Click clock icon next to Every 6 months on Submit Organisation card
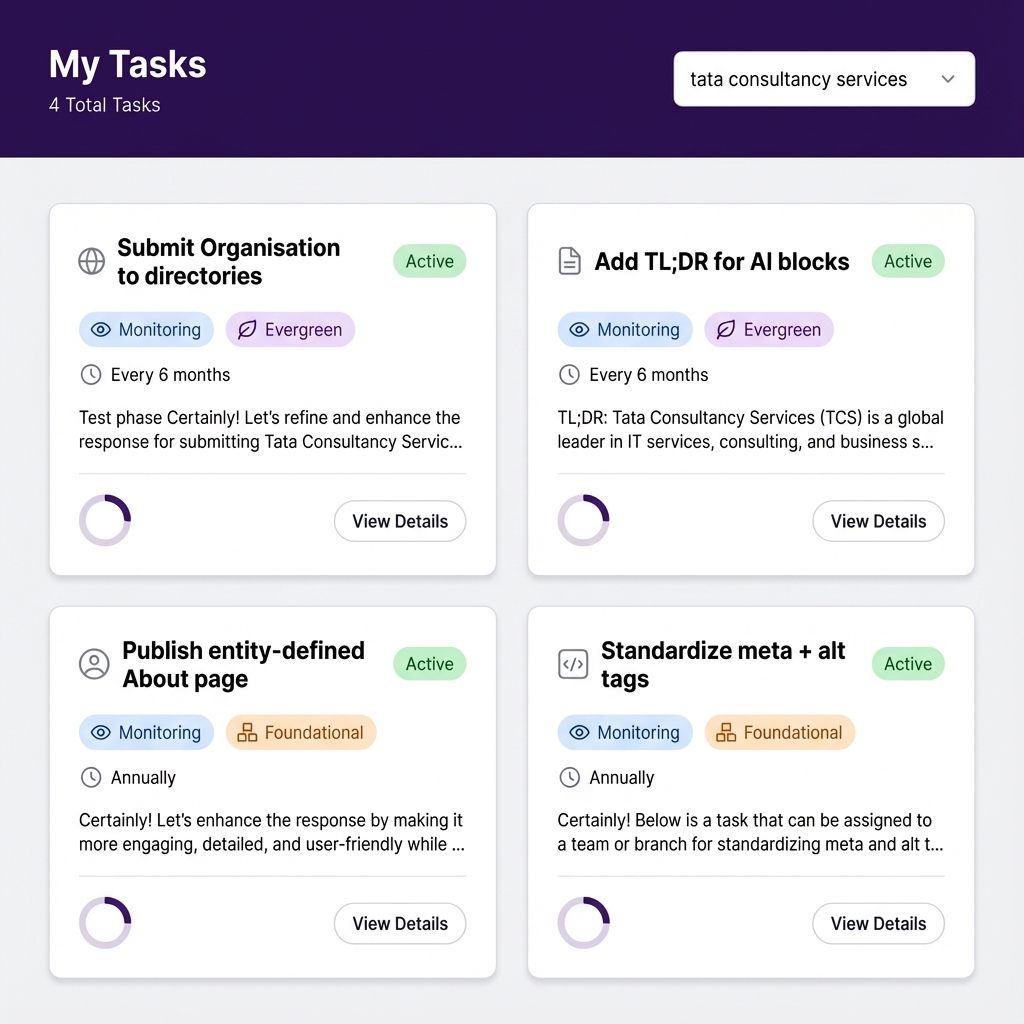This screenshot has height=1024, width=1024. pos(91,375)
